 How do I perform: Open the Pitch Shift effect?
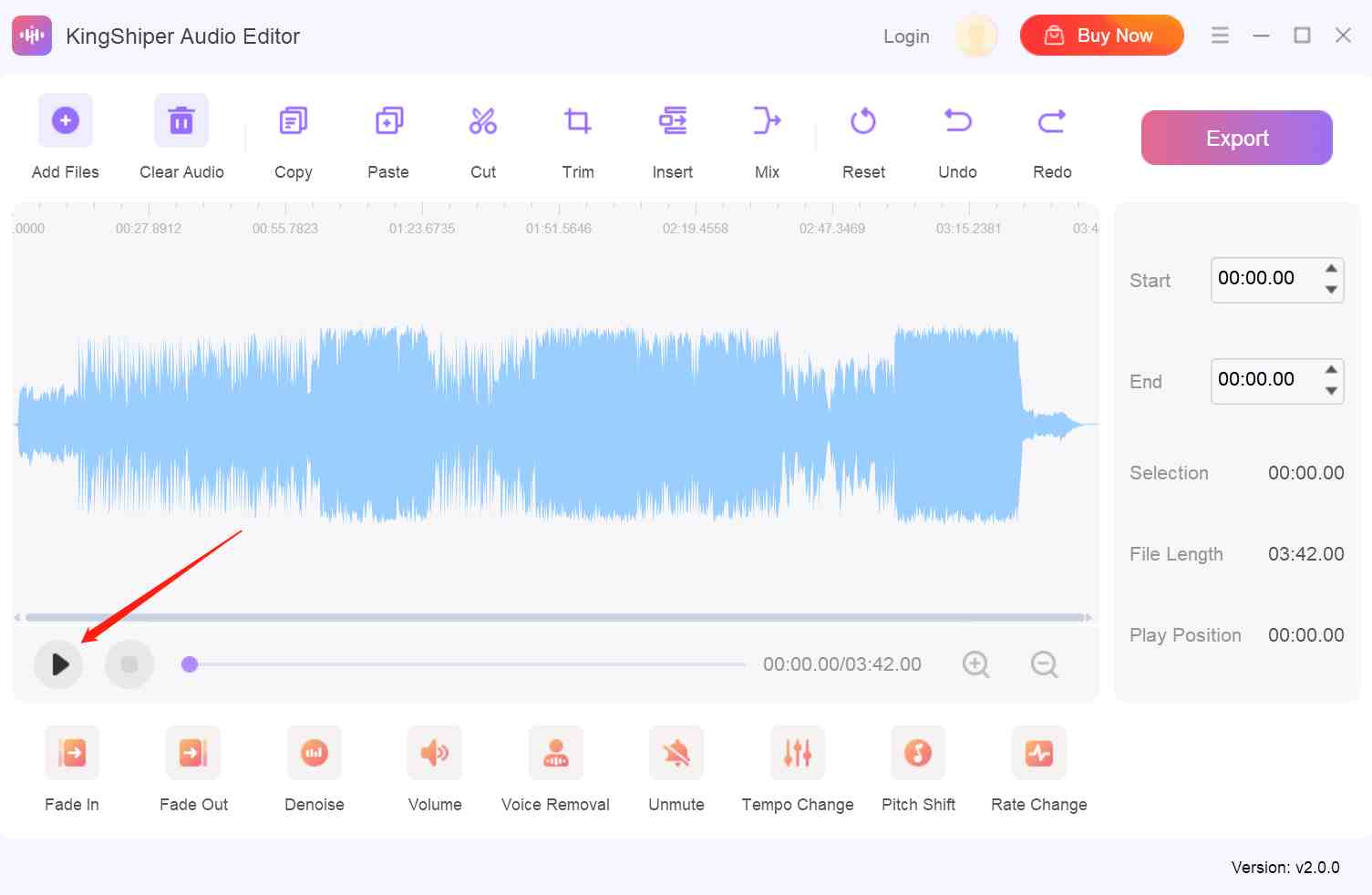click(x=918, y=753)
